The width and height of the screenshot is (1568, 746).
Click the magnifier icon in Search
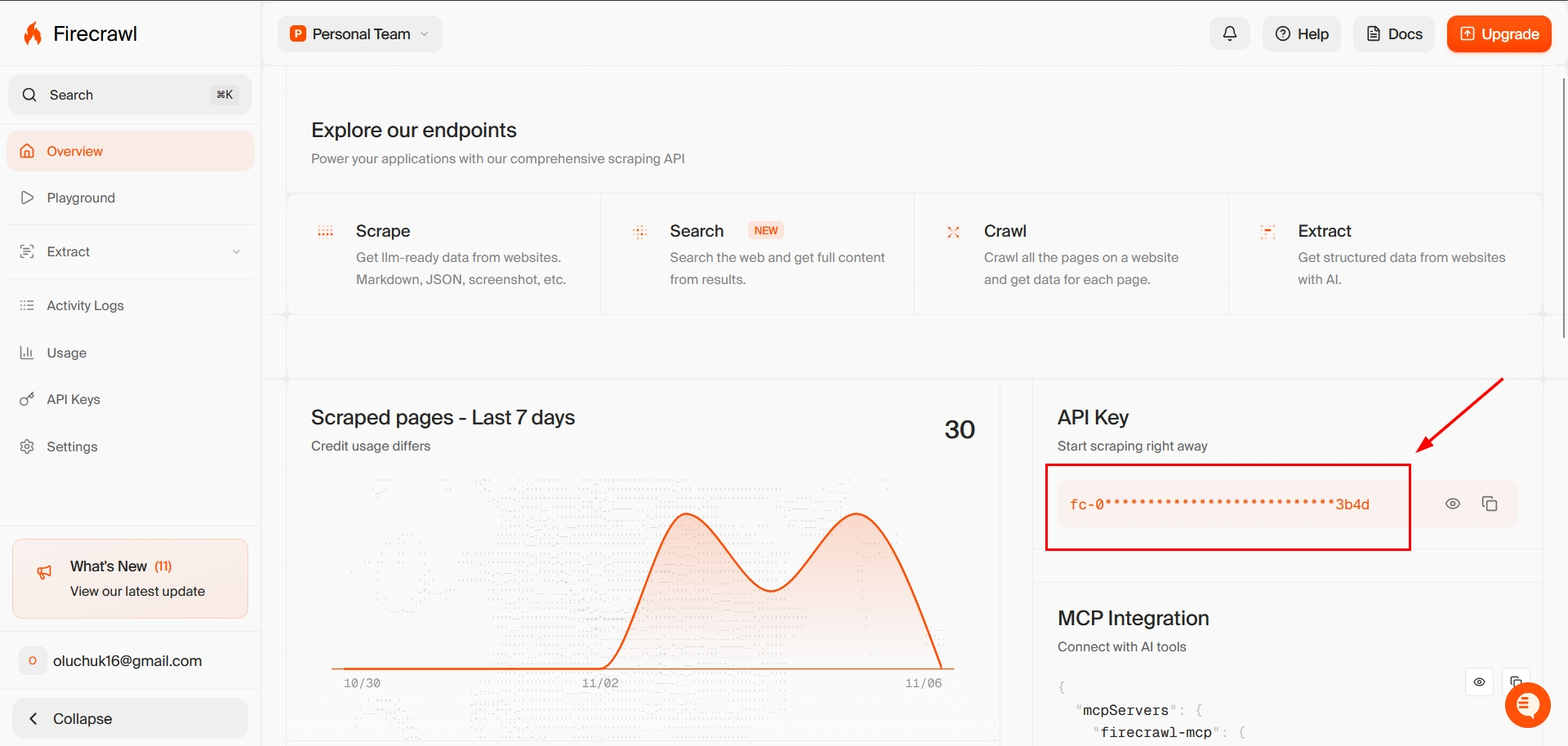[x=29, y=95]
